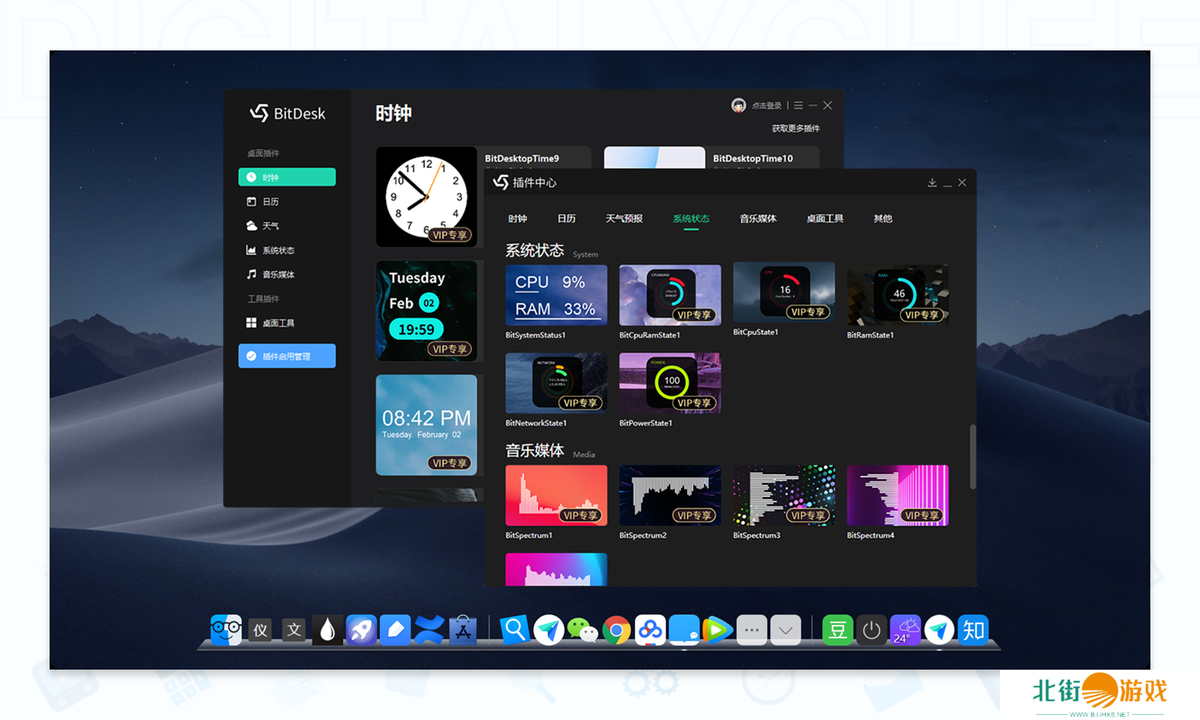Launch WeChat from the dock
Screen dimensions: 1200x720
pyautogui.click(x=582, y=629)
